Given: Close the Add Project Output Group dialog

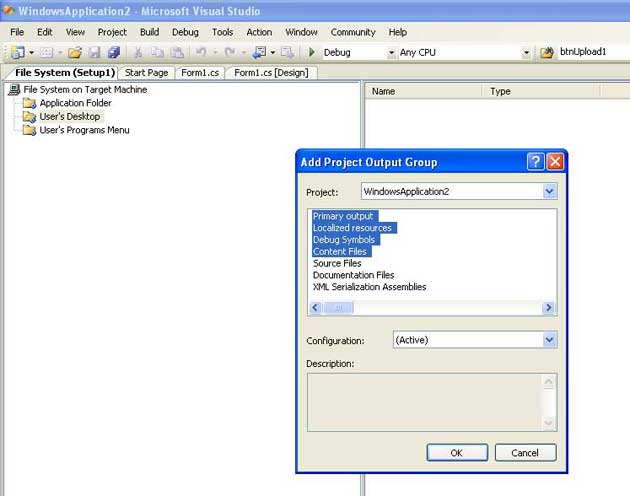Looking at the screenshot, I should click(555, 162).
